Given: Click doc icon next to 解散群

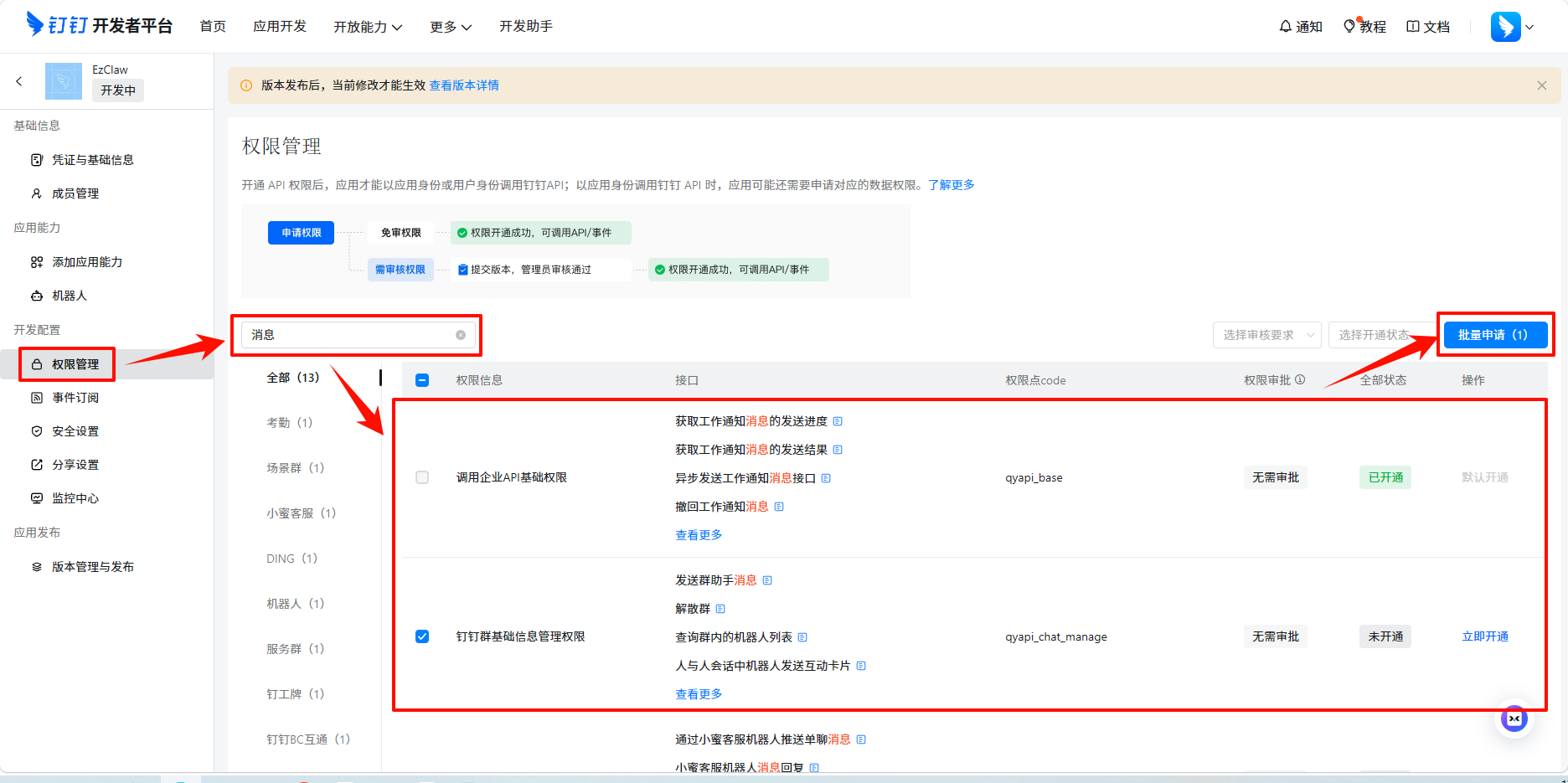Looking at the screenshot, I should click(x=720, y=609).
